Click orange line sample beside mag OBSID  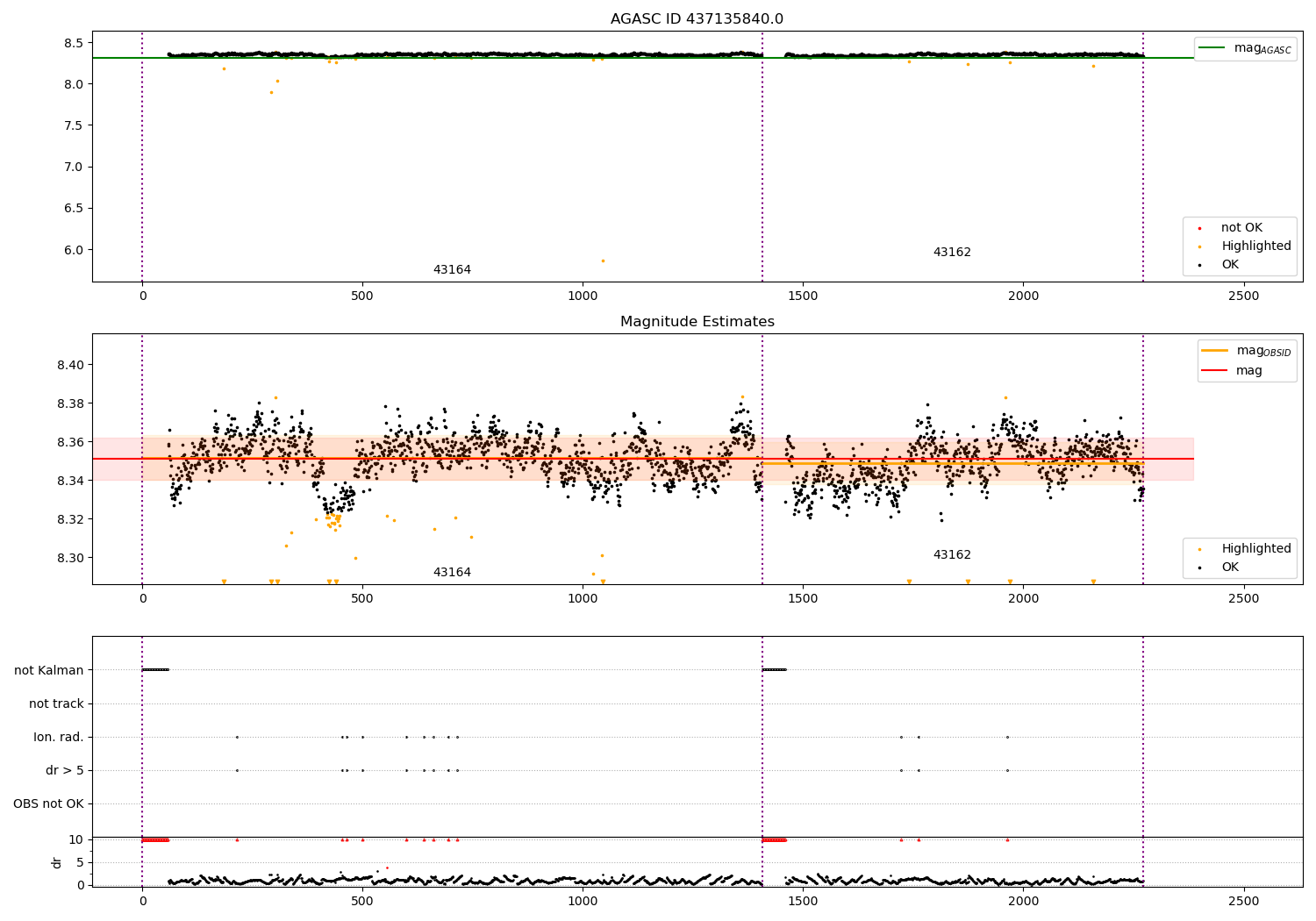(x=1215, y=351)
